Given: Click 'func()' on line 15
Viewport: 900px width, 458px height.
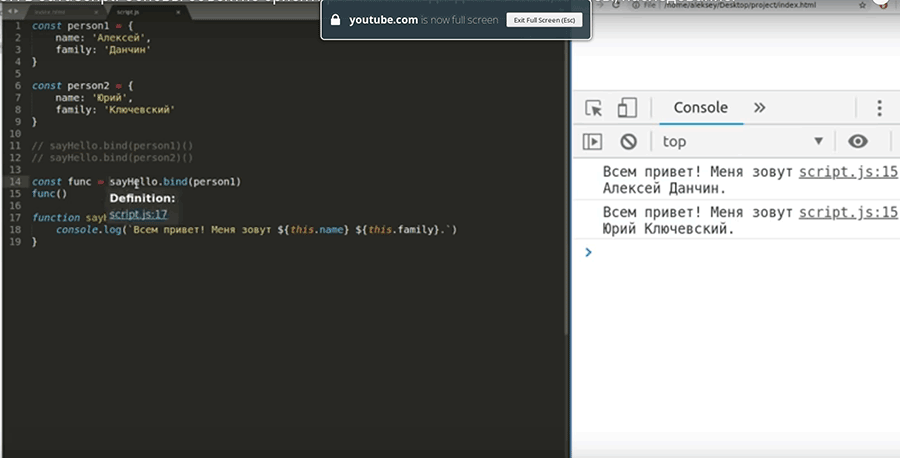Looking at the screenshot, I should tap(49, 193).
